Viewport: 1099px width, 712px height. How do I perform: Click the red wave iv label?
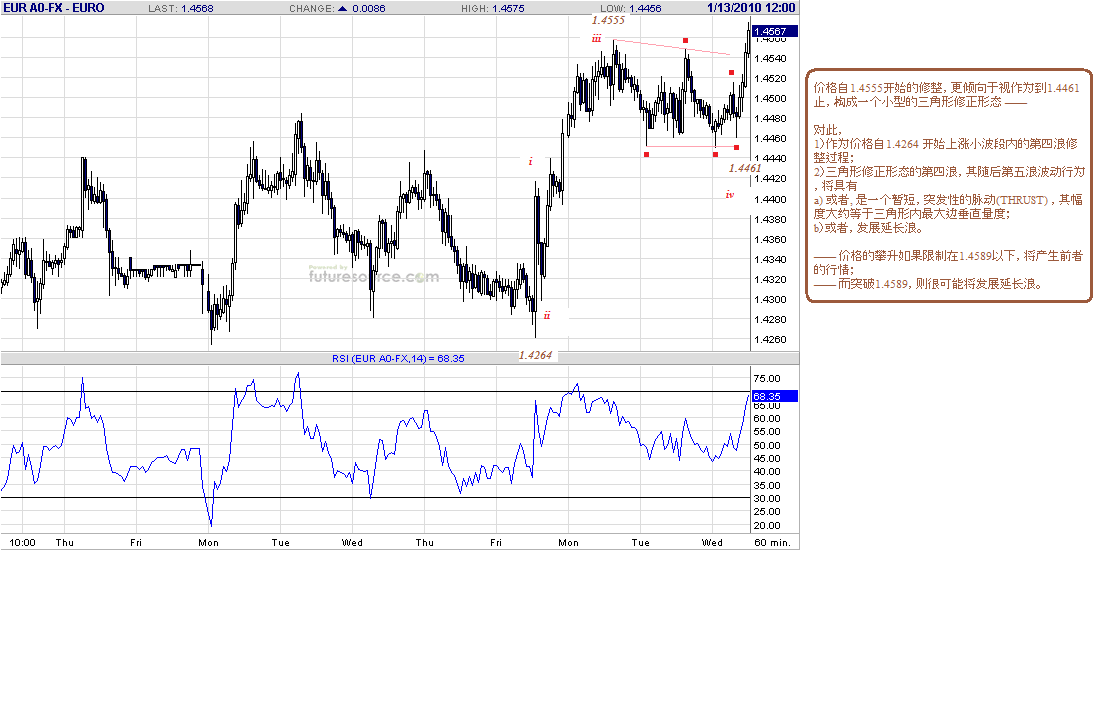(x=730, y=194)
